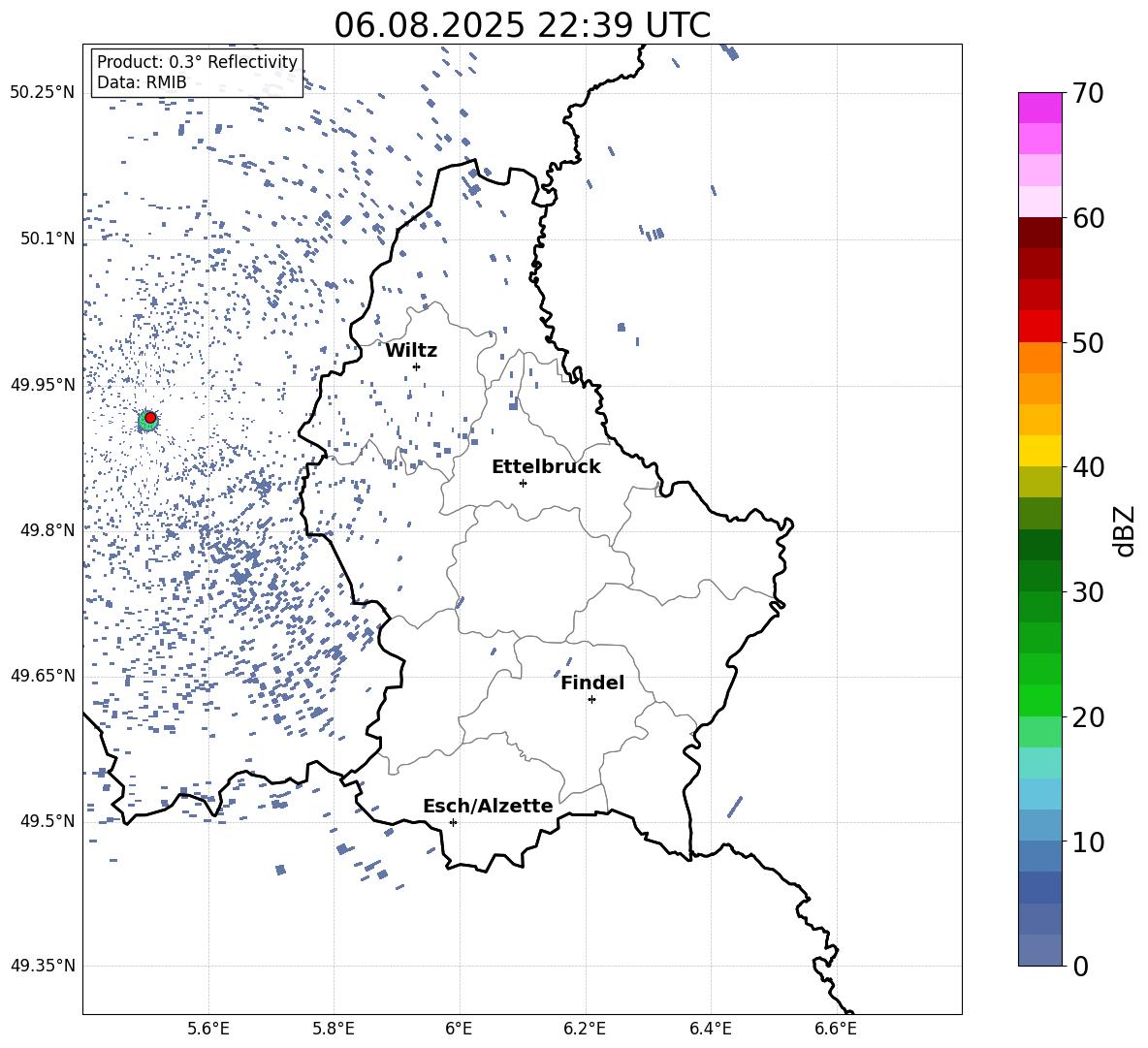Click the Findel city label

592,683
